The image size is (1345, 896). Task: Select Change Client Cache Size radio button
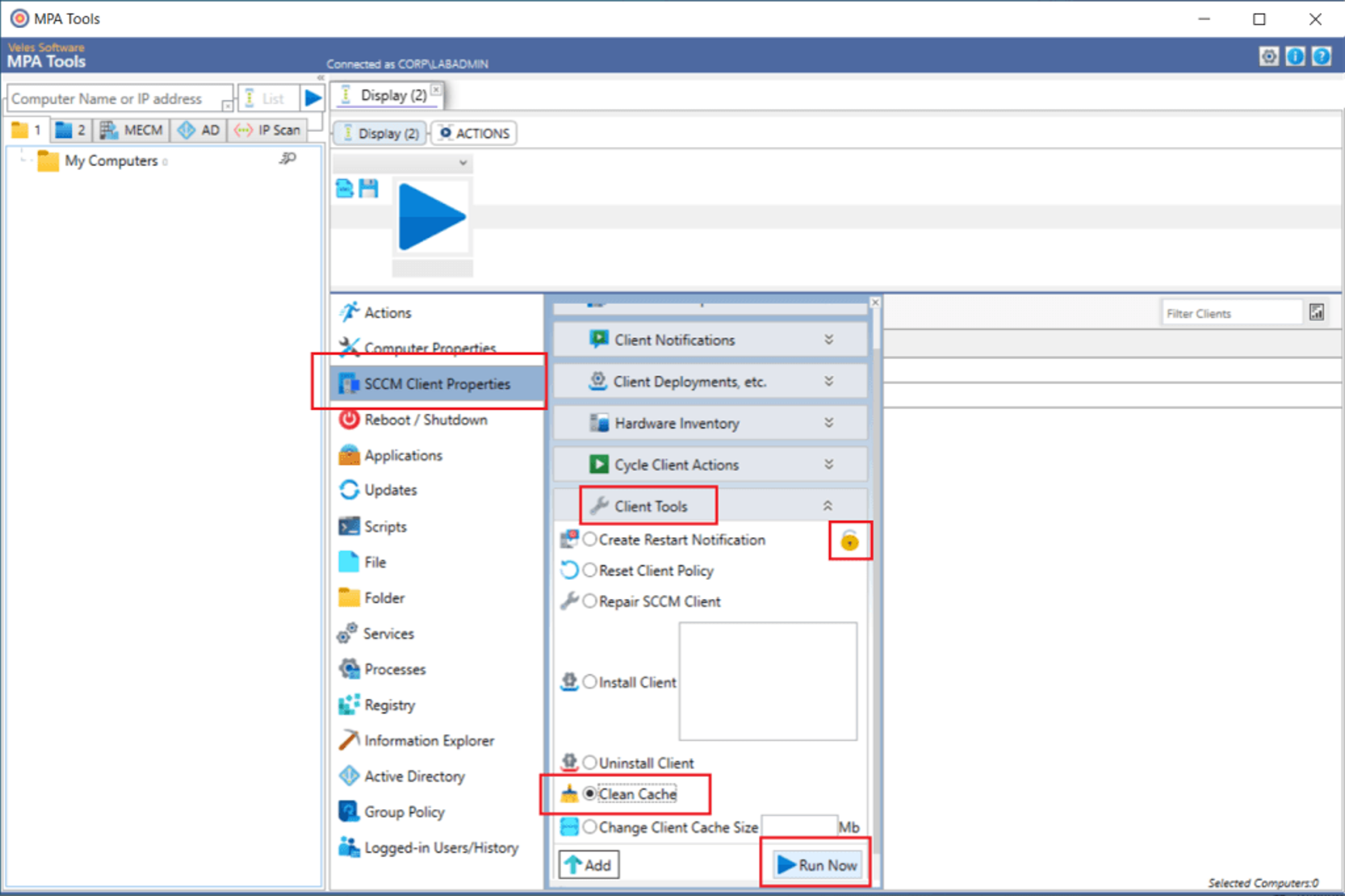tap(589, 827)
